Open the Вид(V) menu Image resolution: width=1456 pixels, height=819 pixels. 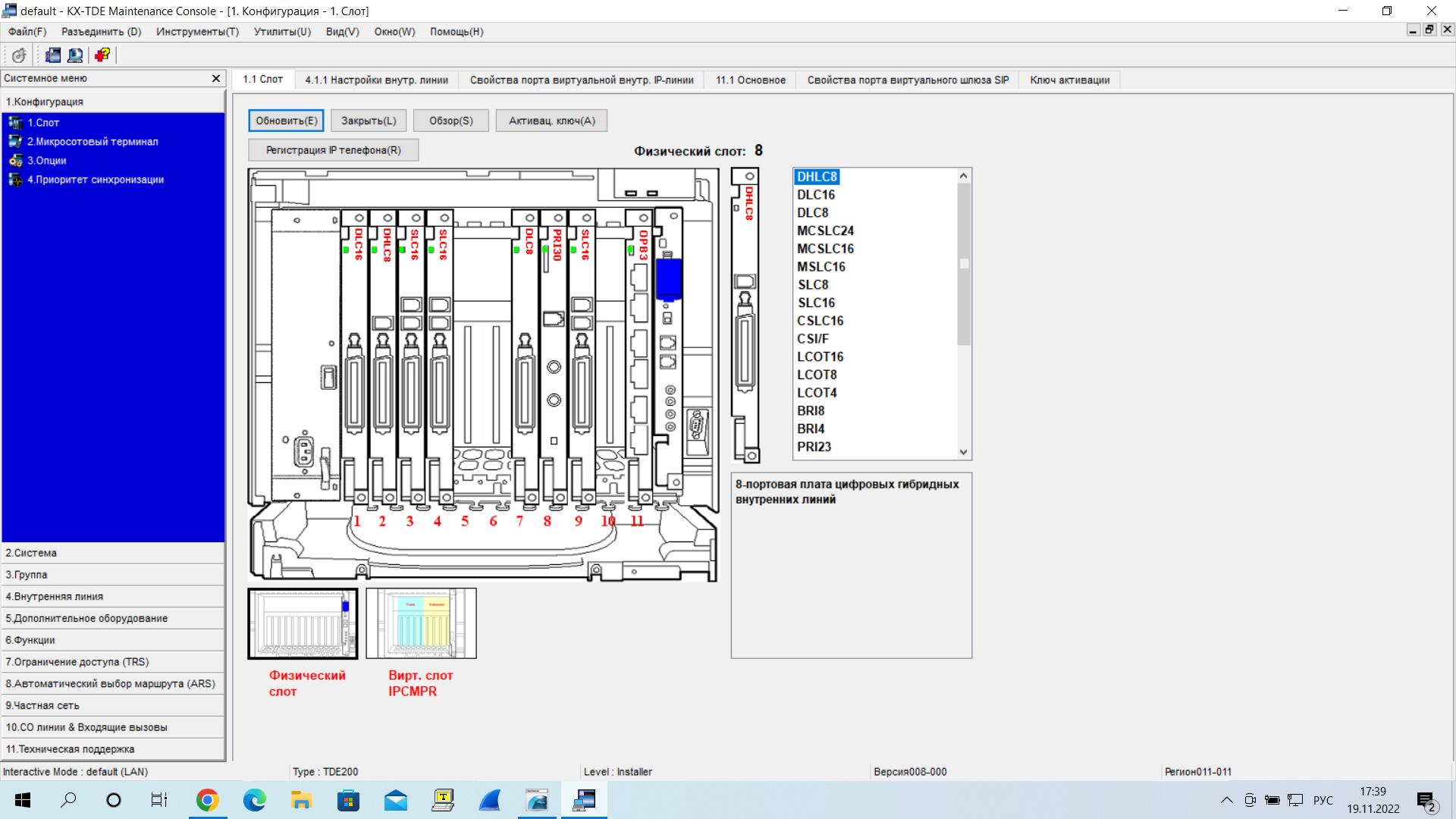coord(342,32)
